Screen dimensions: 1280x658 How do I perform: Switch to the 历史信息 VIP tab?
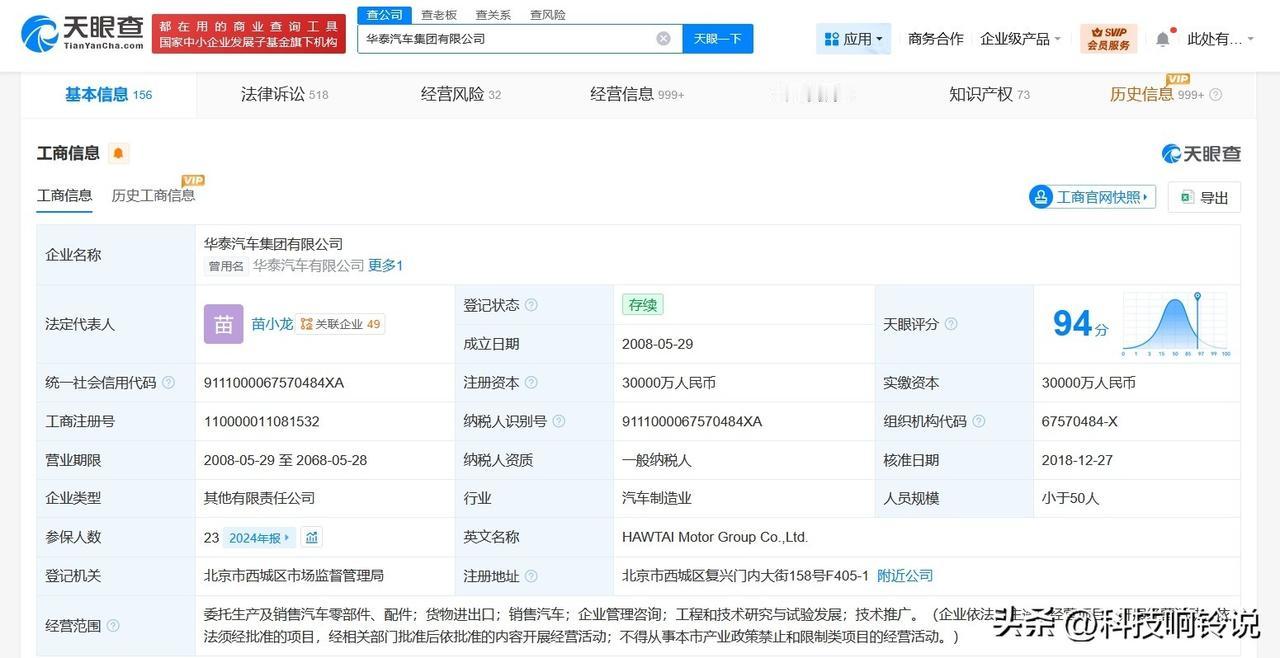tap(1157, 95)
